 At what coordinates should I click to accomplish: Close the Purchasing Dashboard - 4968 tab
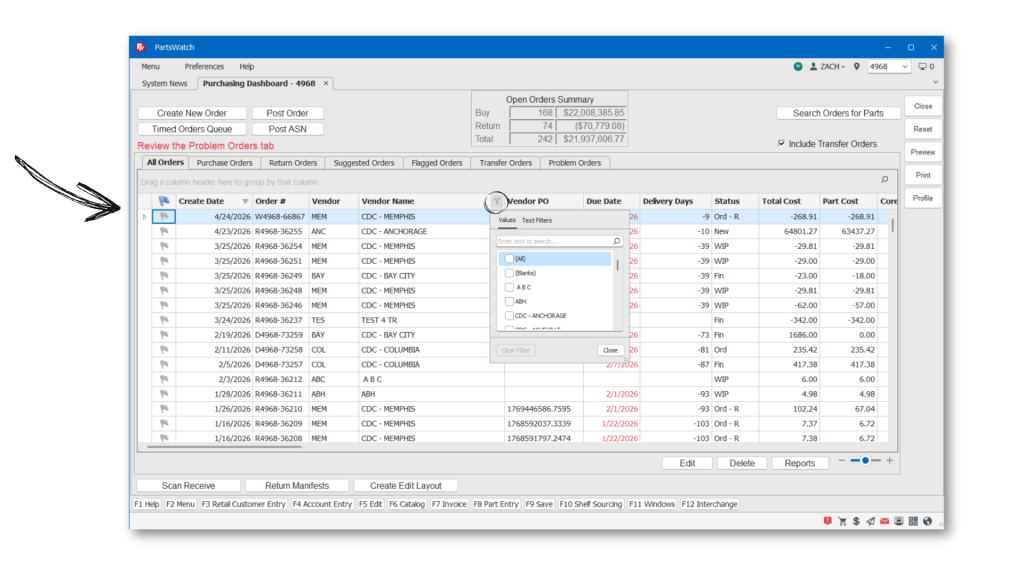pyautogui.click(x=326, y=83)
